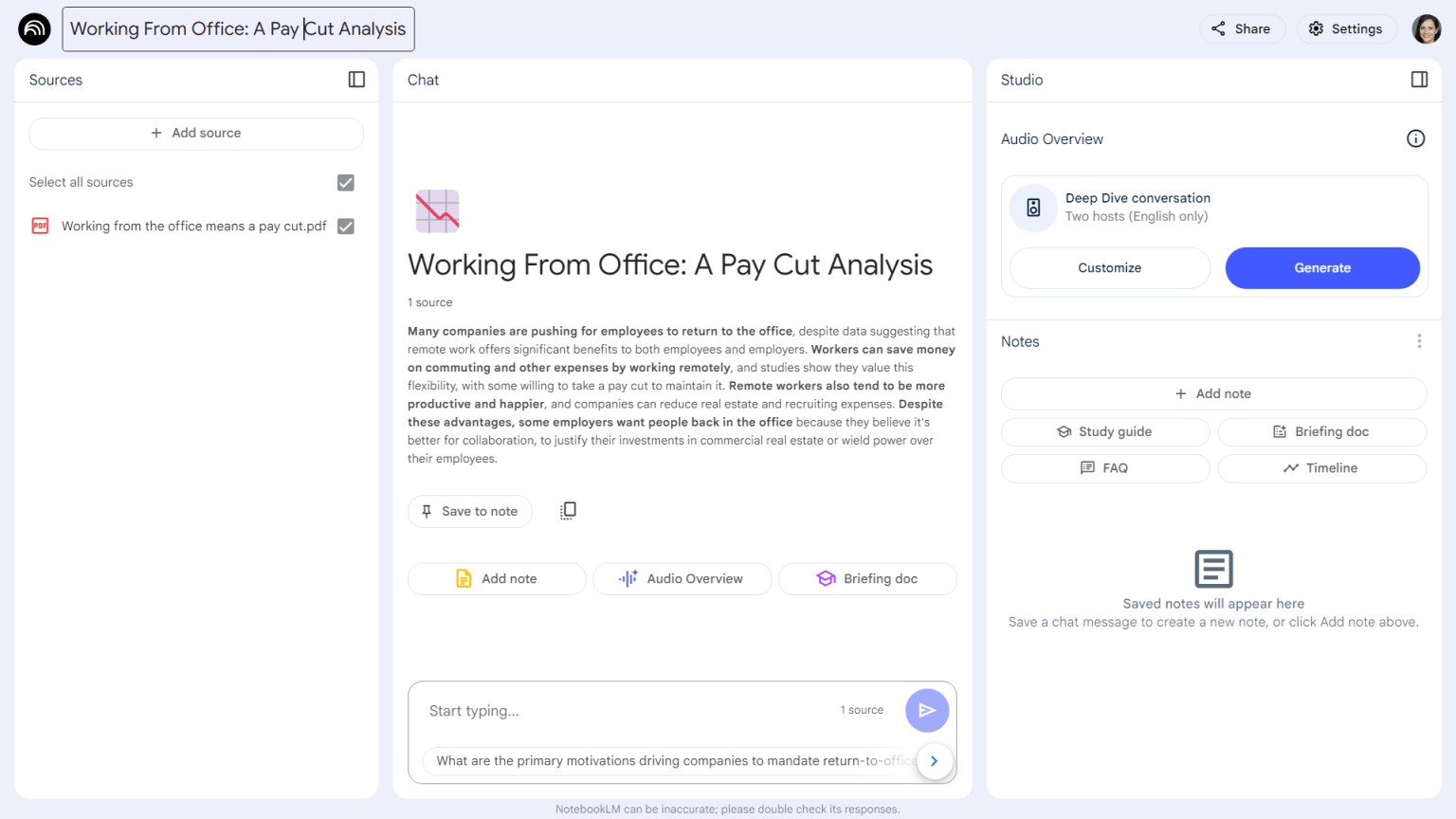Open the Settings gear
1456x819 pixels.
[1347, 28]
